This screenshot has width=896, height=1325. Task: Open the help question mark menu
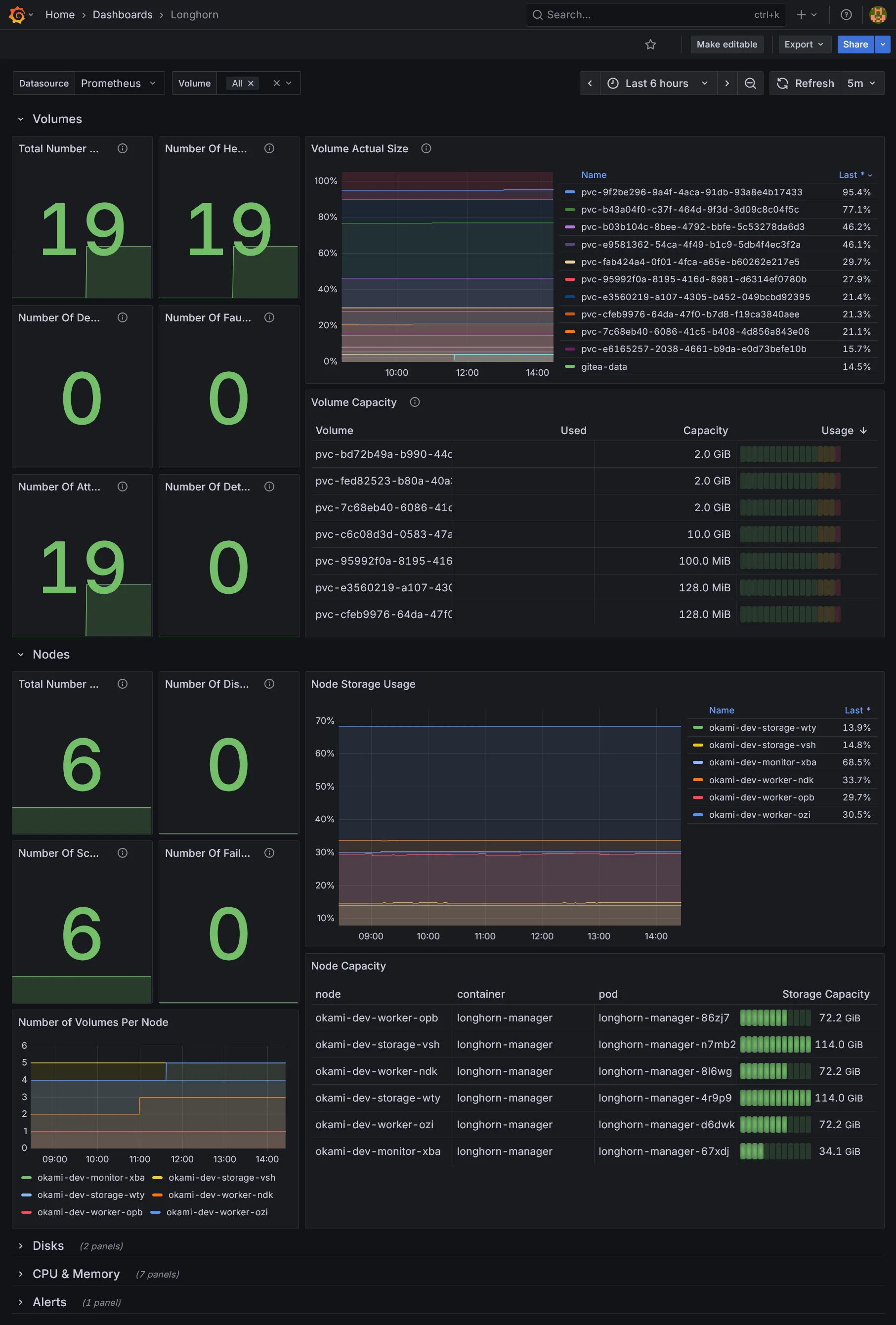point(846,15)
